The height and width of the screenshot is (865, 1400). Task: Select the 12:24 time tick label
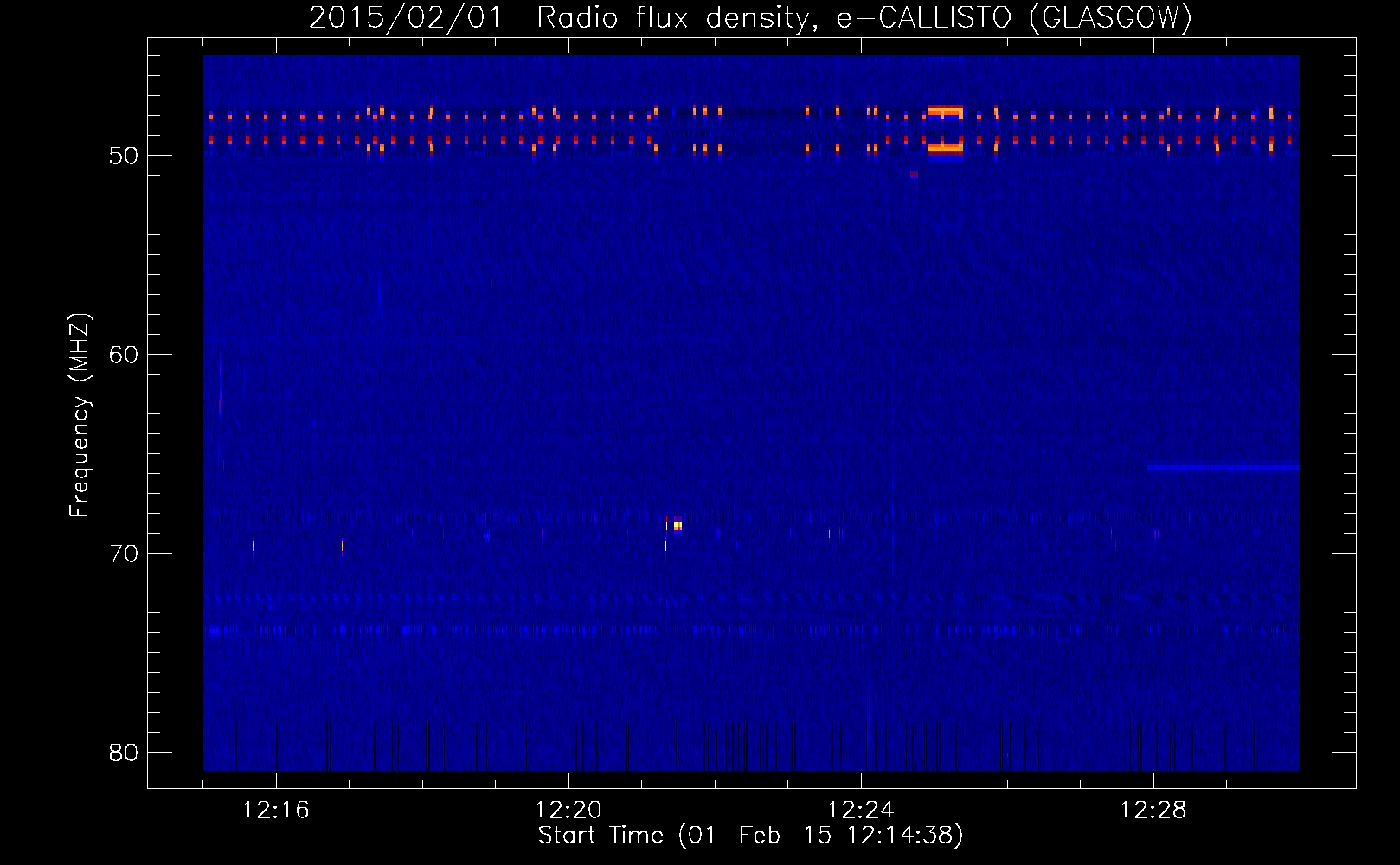tap(861, 811)
